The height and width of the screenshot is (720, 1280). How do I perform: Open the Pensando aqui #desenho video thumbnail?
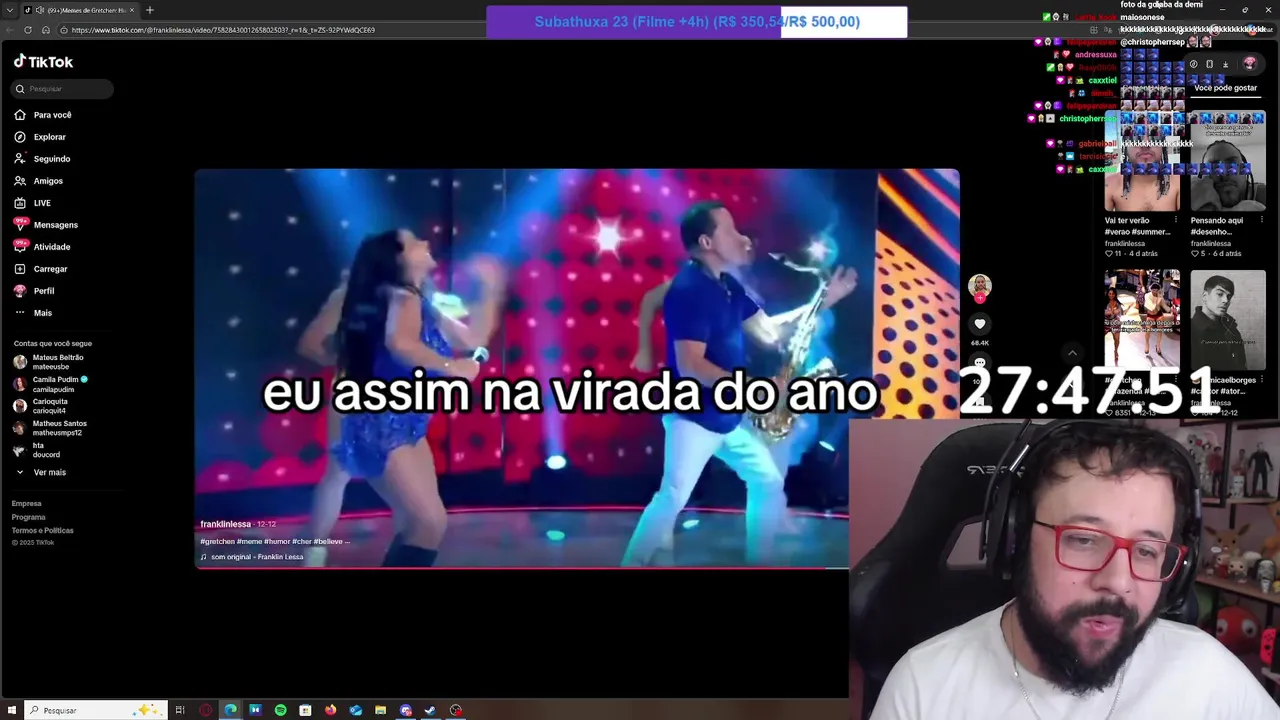coord(1228,161)
